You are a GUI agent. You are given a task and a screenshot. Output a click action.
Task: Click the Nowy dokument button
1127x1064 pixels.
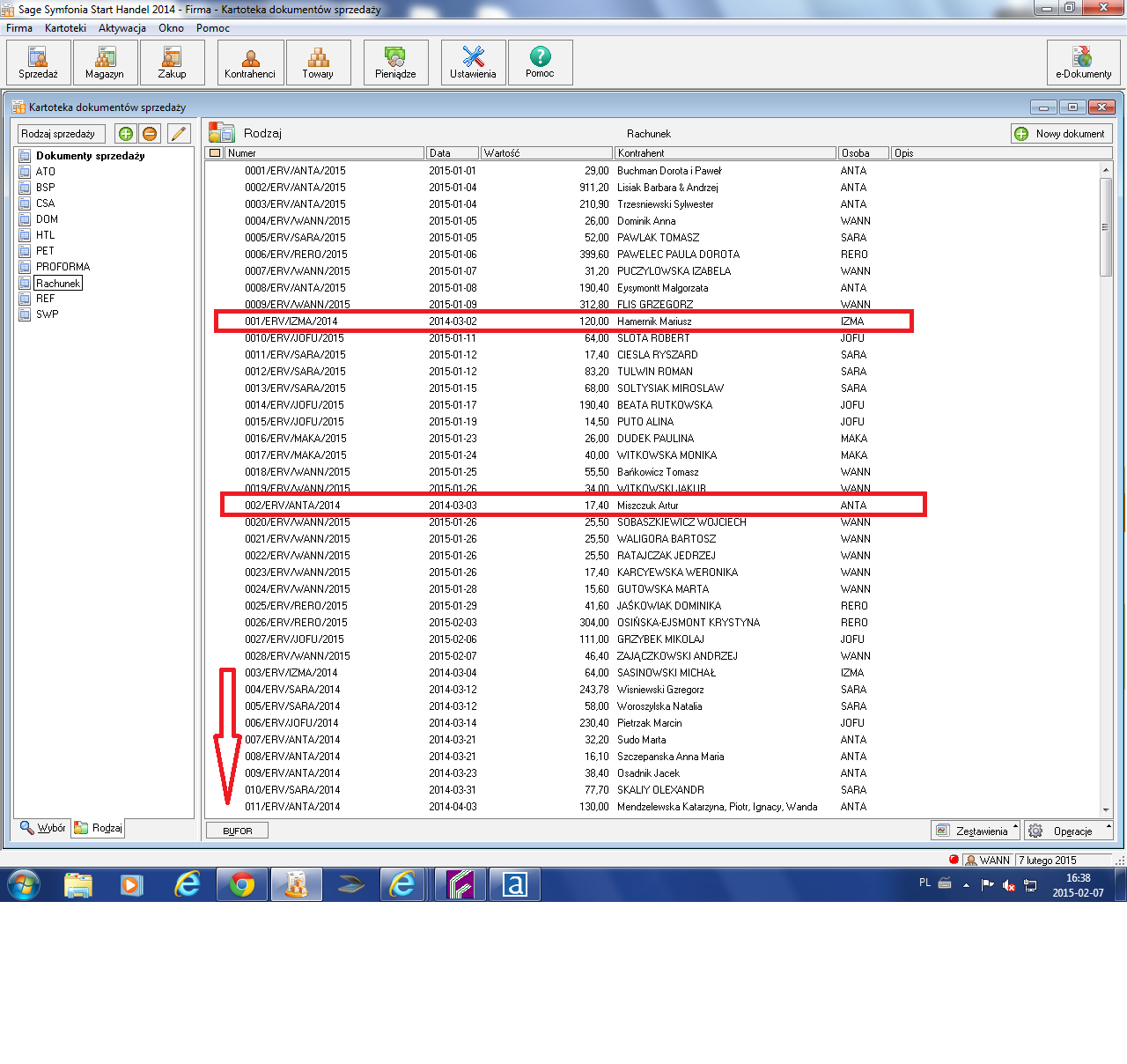click(1062, 134)
